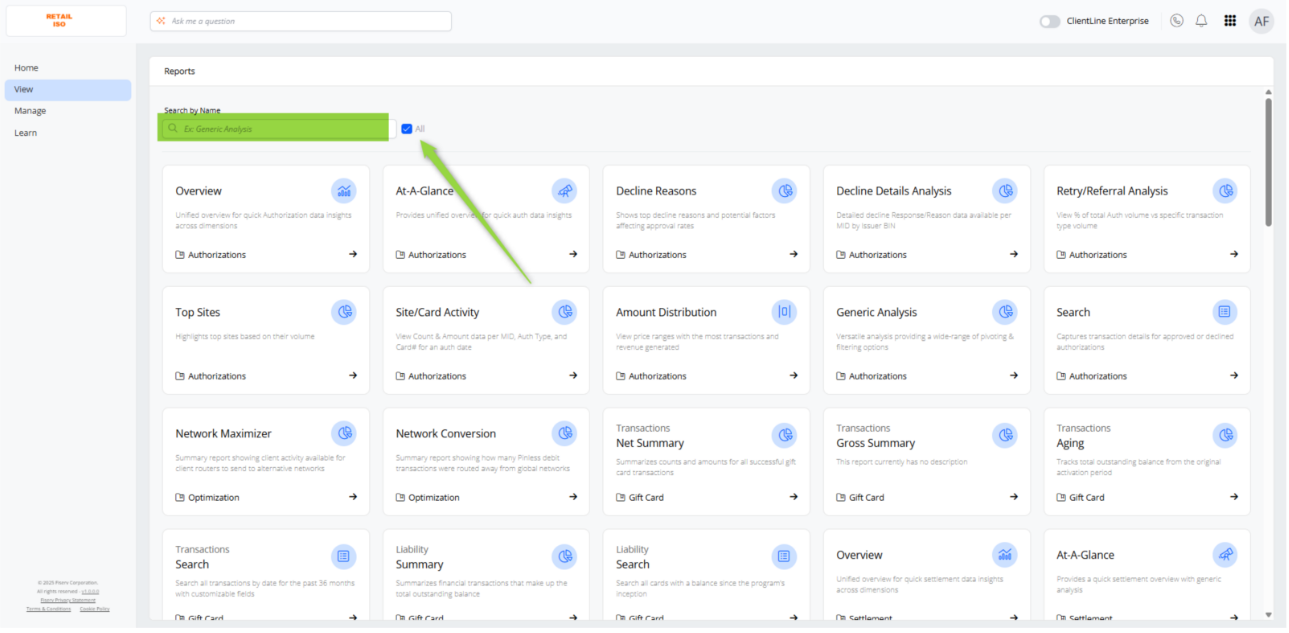Screen dimensions: 1289x633
Task: Open the AF user avatar menu
Action: (x=1261, y=21)
